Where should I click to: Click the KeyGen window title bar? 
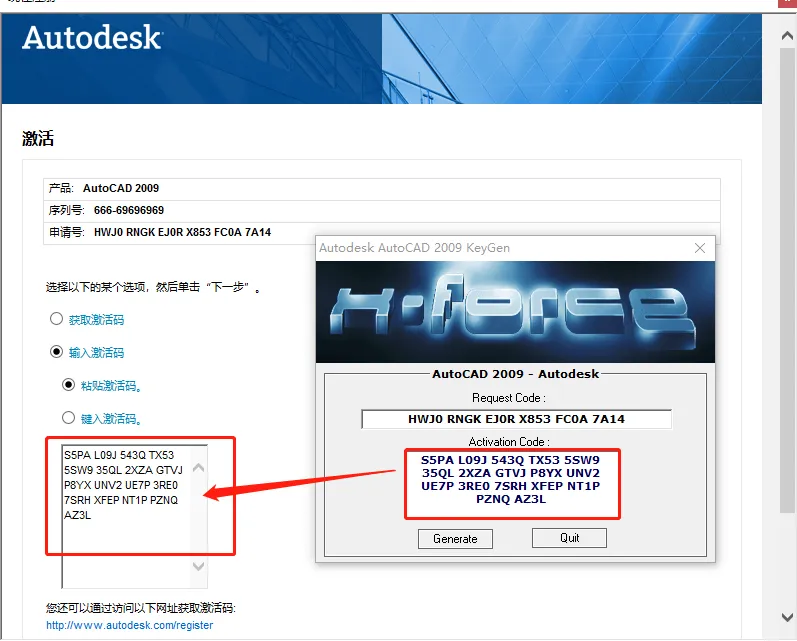coord(503,248)
